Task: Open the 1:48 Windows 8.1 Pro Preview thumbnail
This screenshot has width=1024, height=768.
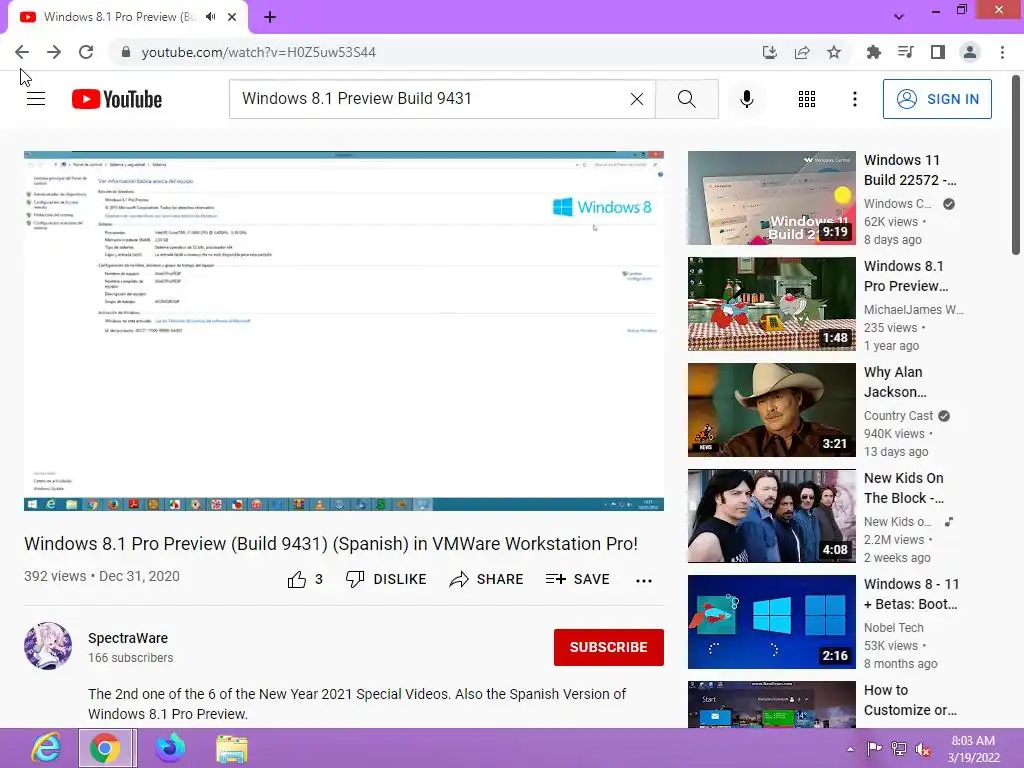Action: pyautogui.click(x=771, y=304)
